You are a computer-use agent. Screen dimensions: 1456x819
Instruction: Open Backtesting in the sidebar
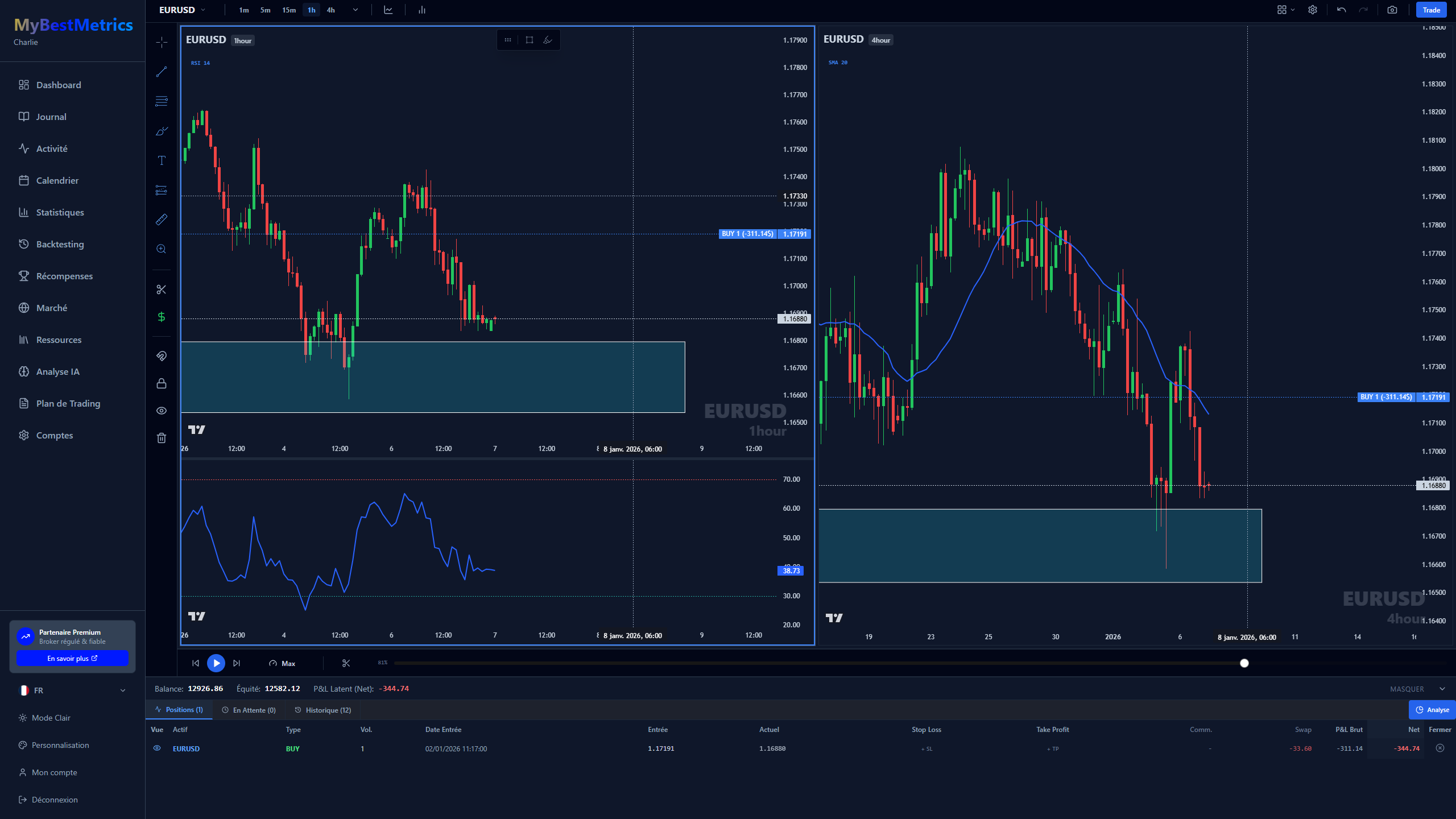(60, 244)
